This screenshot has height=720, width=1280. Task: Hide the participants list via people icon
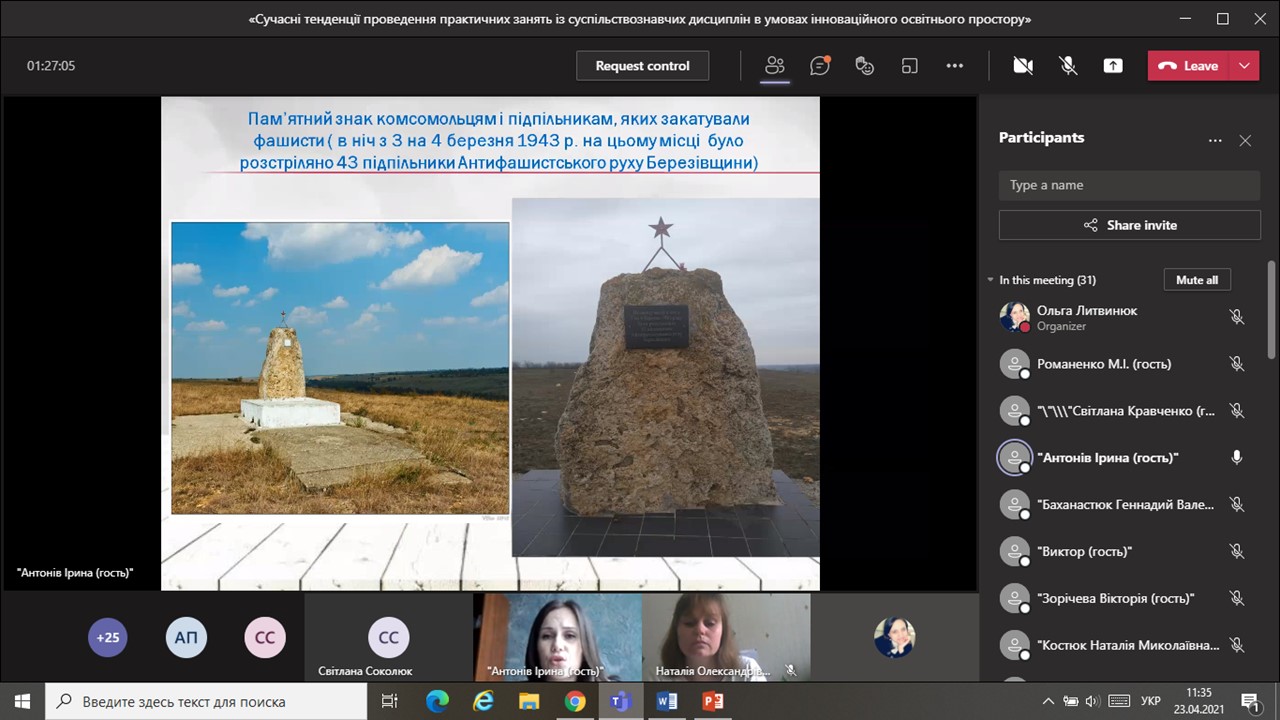(x=774, y=66)
